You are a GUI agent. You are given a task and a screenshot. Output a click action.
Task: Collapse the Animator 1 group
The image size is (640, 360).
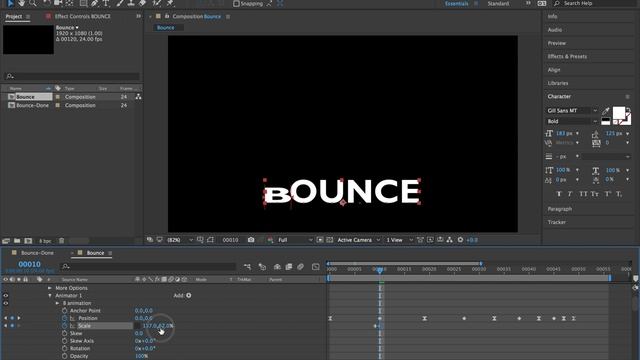coord(50,296)
